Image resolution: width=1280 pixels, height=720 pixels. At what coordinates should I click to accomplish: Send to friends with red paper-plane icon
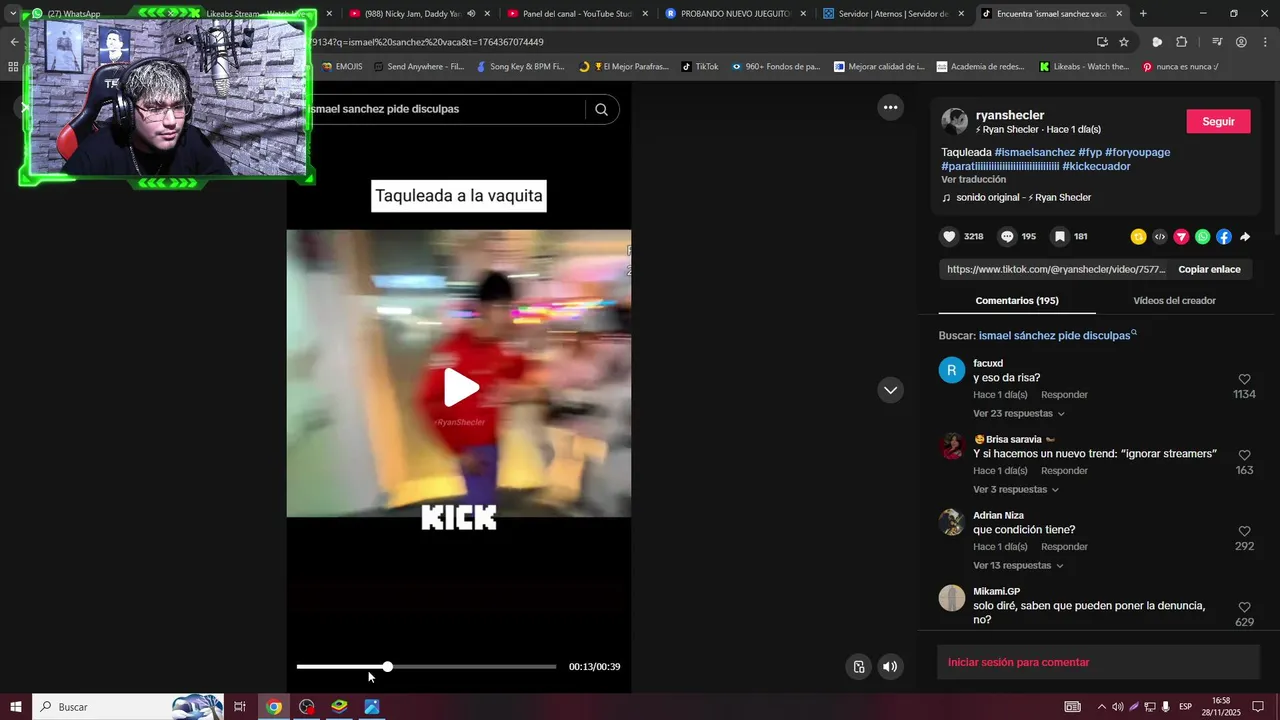[x=1181, y=237]
